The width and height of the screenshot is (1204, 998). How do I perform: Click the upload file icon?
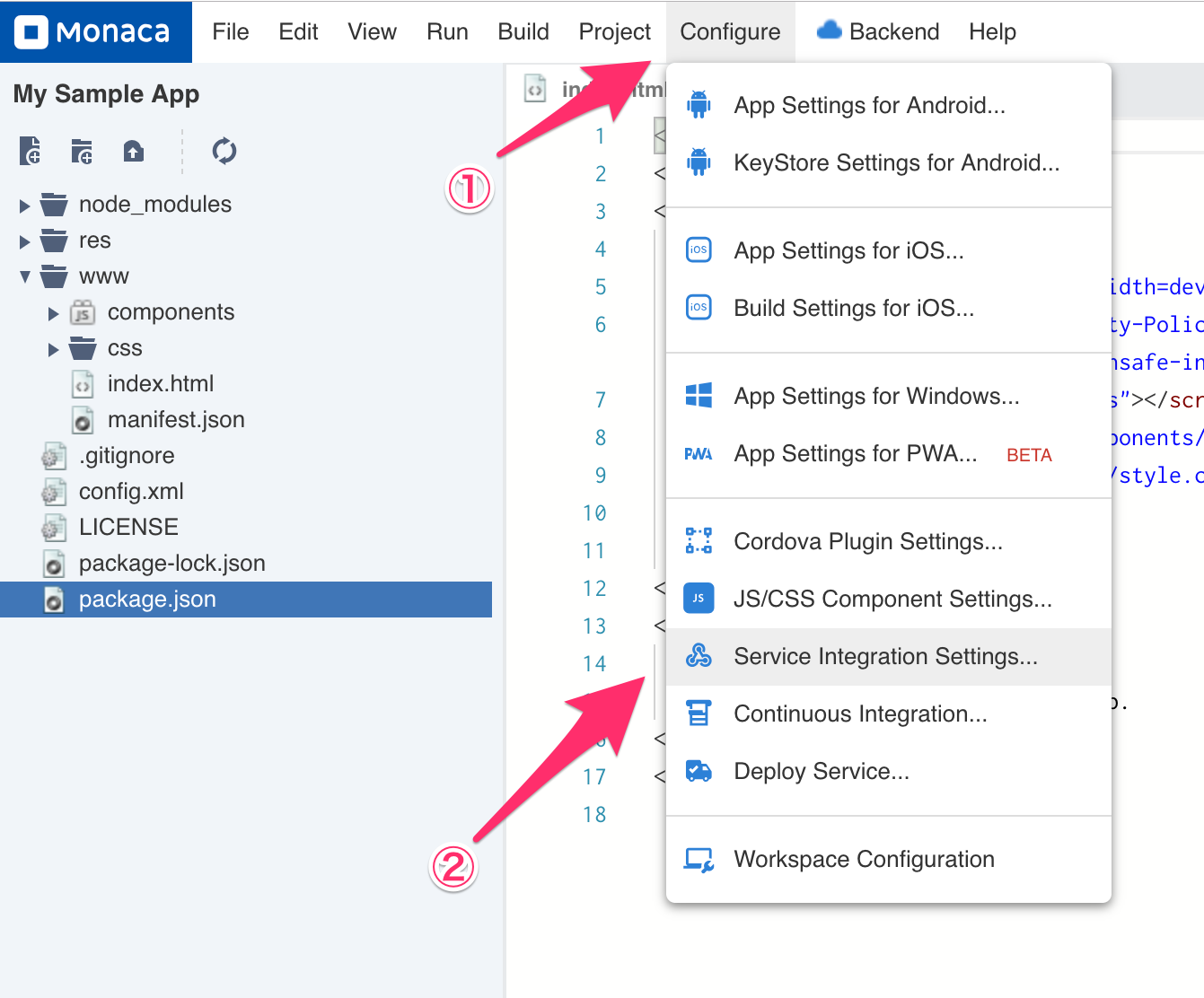click(x=134, y=151)
